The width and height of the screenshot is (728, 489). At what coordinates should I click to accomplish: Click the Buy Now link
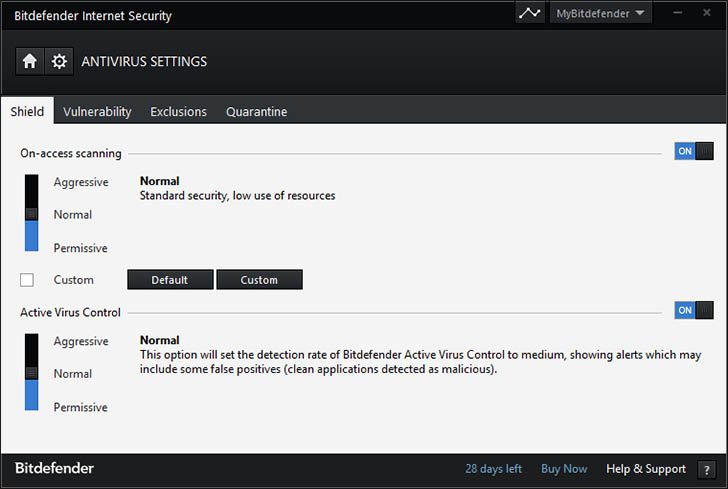[564, 468]
